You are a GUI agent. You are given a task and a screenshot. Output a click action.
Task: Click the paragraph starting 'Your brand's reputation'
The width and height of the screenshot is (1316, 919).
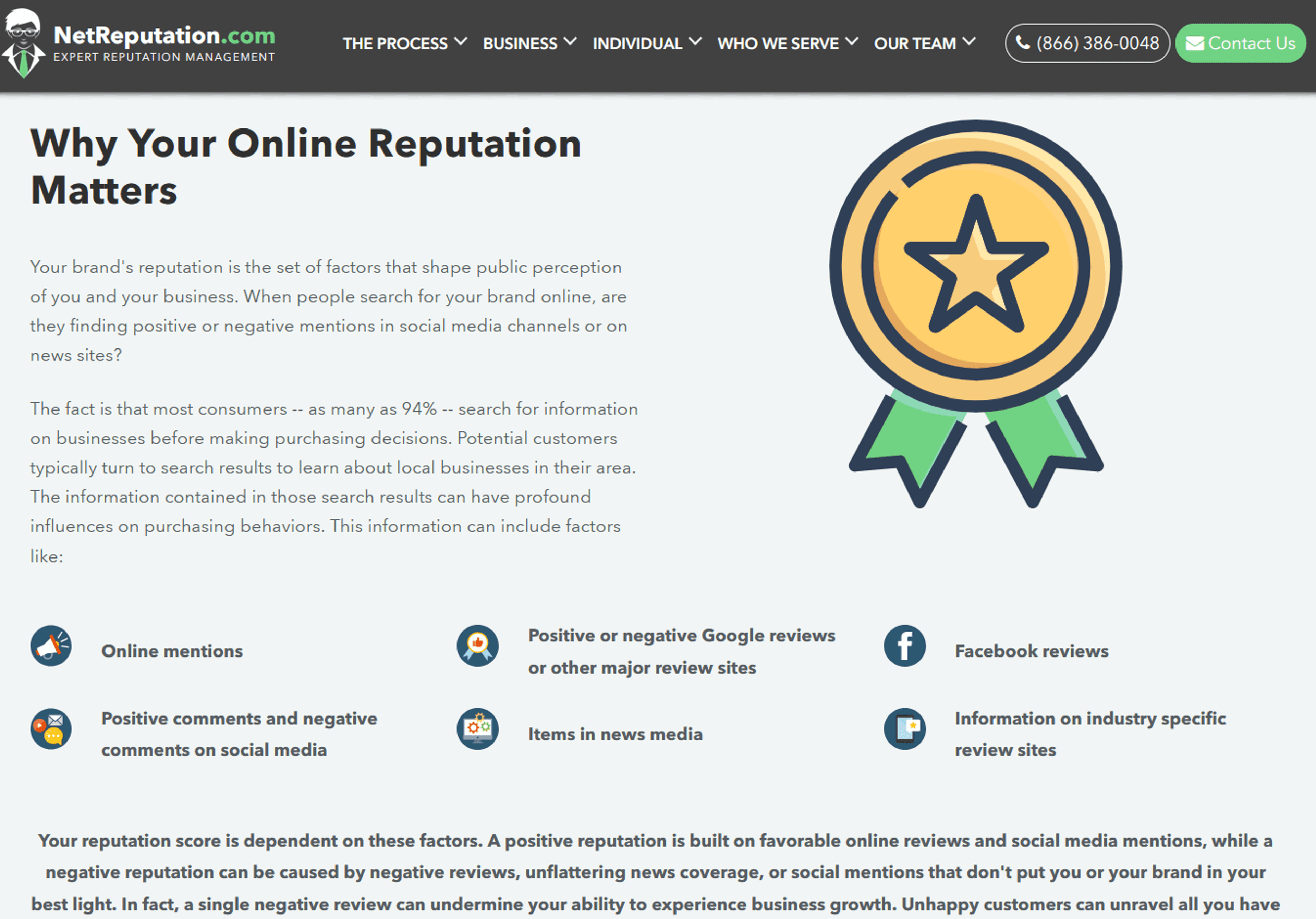click(329, 310)
